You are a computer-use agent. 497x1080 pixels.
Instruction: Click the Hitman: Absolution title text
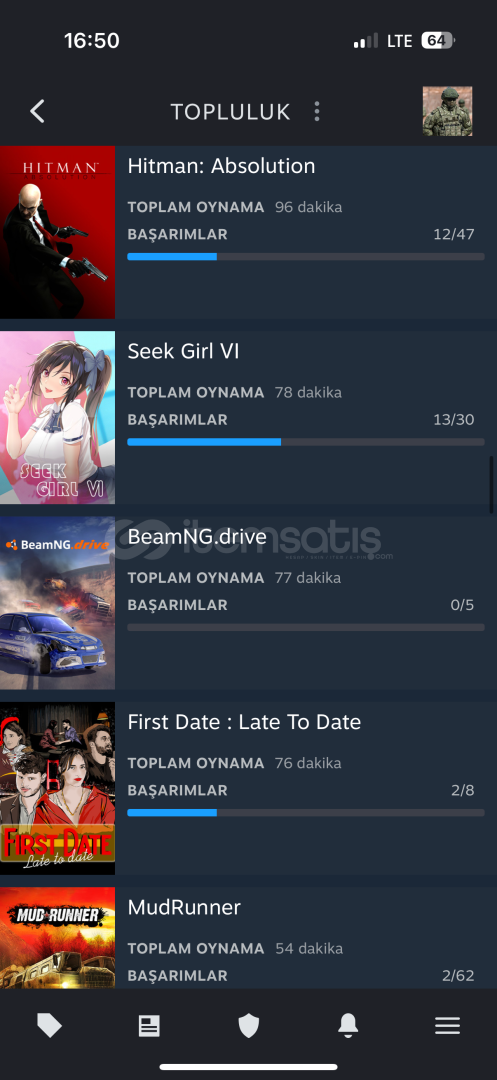point(221,166)
